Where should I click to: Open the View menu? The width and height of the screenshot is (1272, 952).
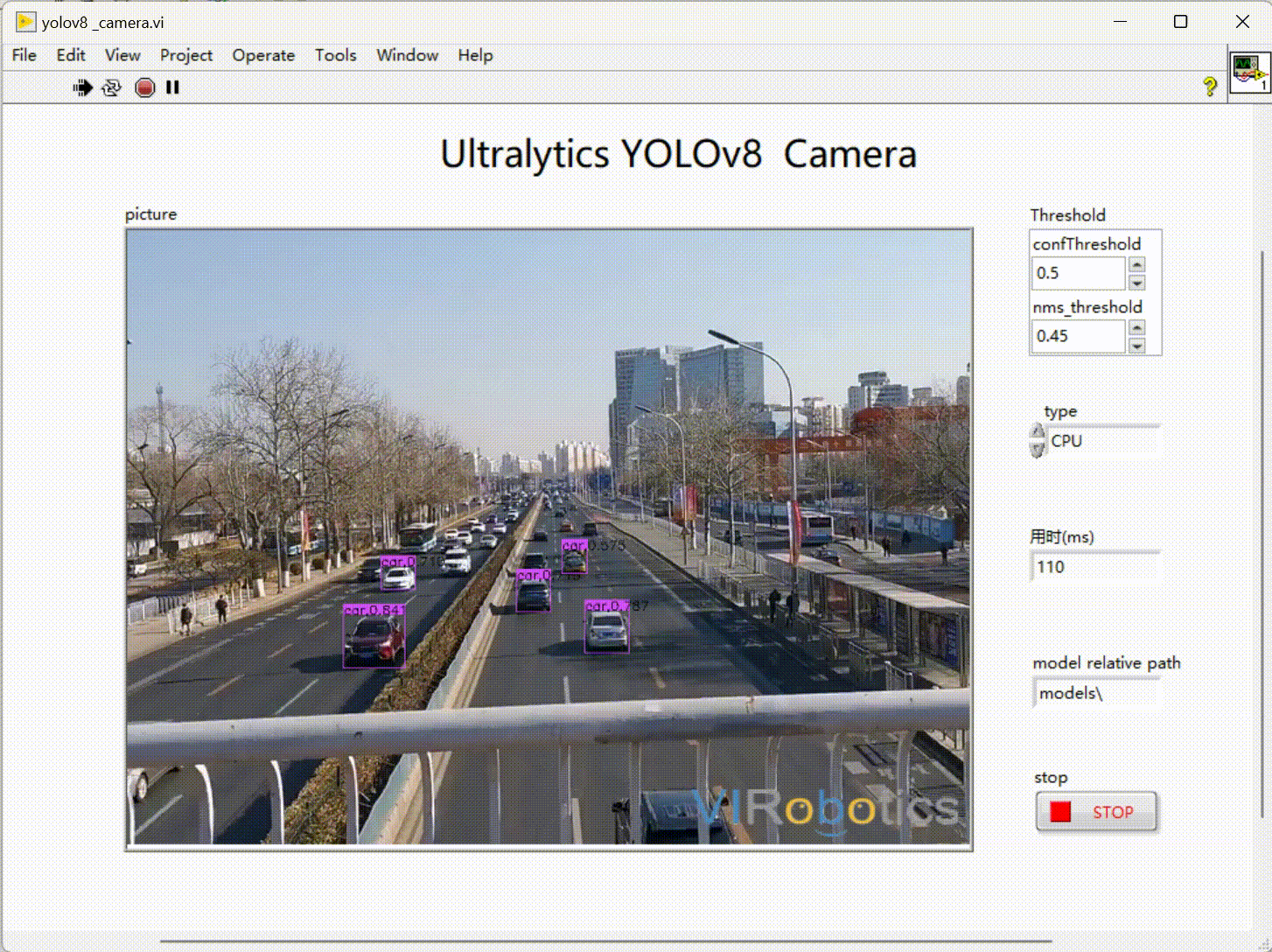(x=122, y=55)
